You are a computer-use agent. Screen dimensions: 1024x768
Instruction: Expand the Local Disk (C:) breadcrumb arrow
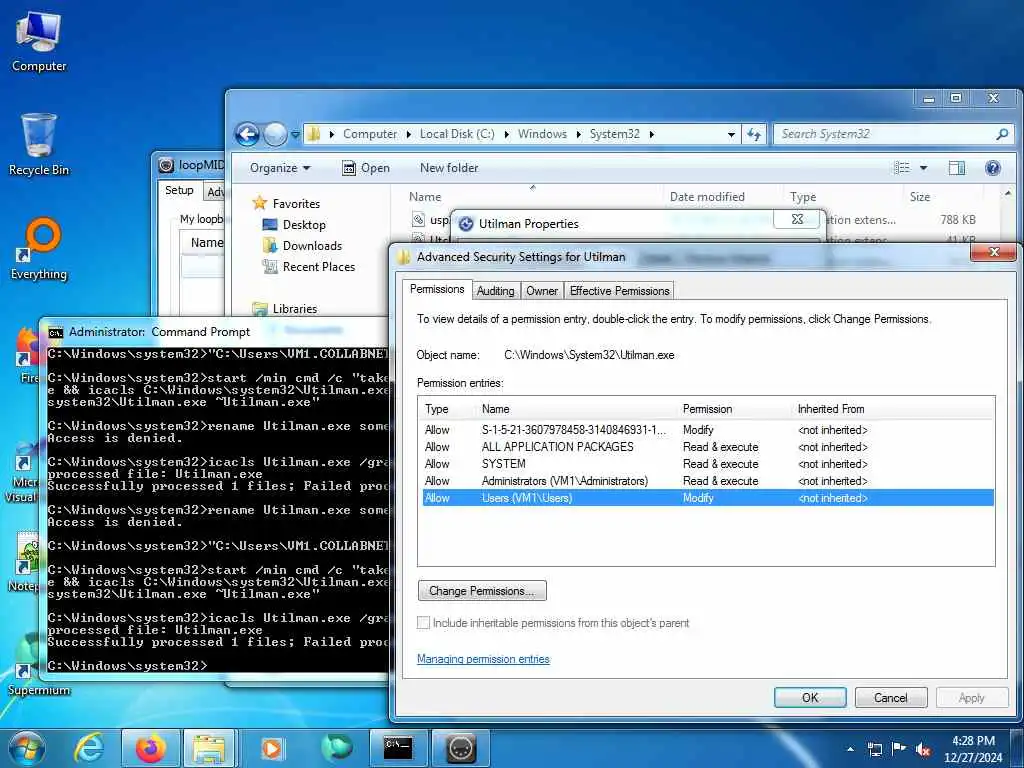pyautogui.click(x=506, y=134)
